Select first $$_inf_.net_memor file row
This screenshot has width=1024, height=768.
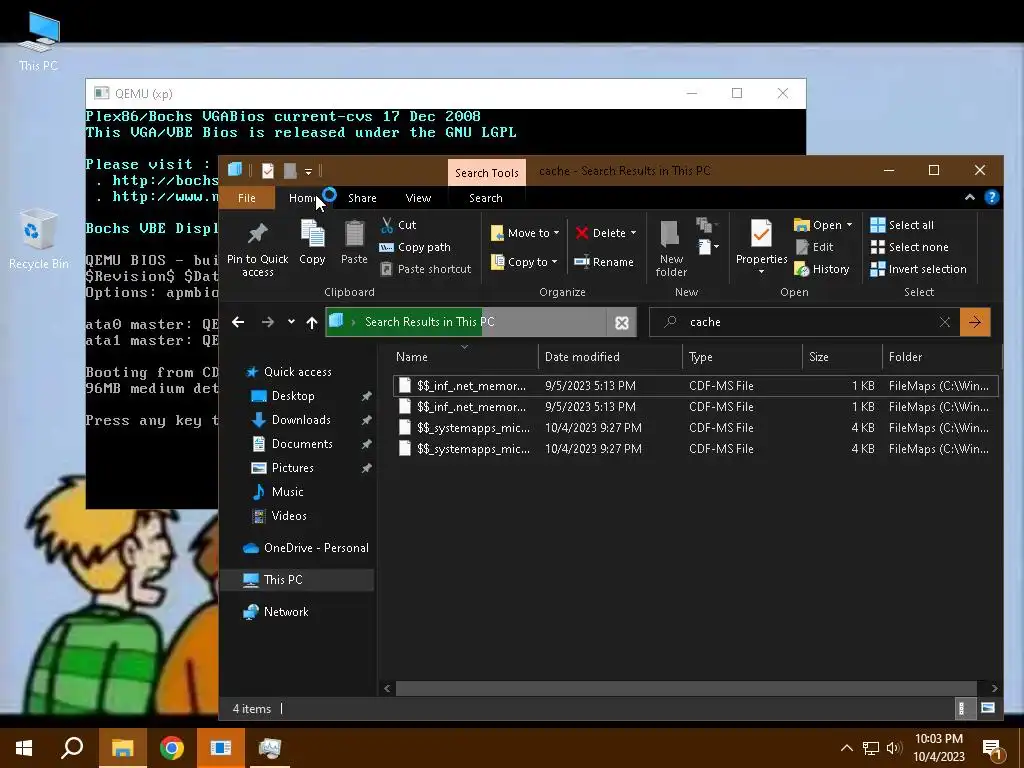(696, 386)
